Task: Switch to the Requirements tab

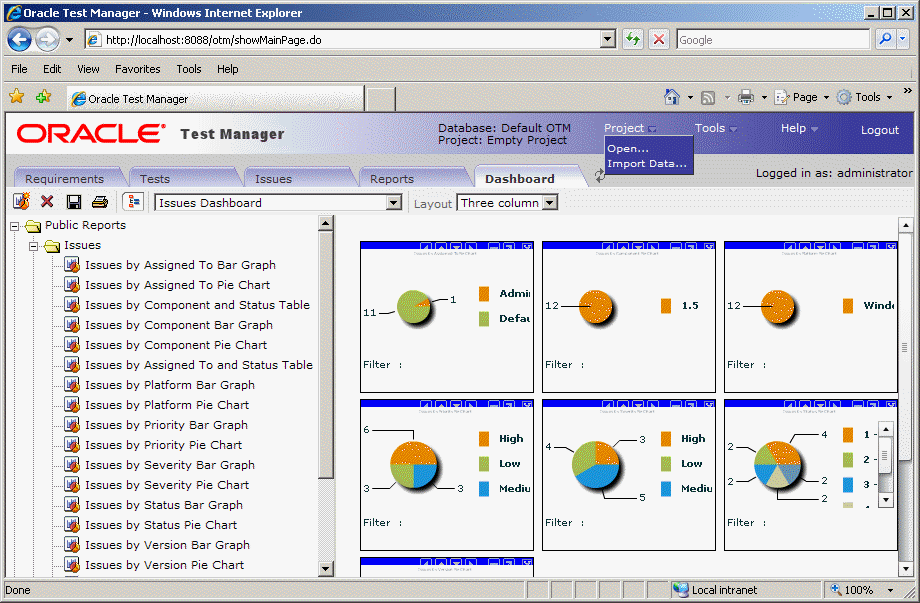Action: click(x=65, y=178)
